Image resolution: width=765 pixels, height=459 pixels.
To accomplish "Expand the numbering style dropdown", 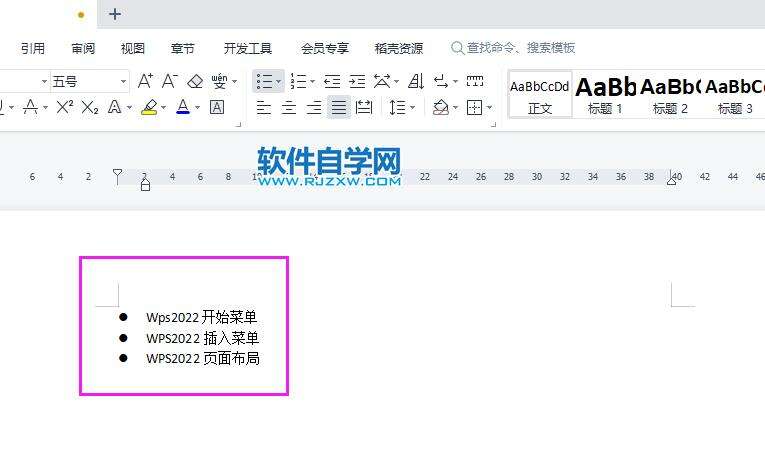I will (x=312, y=81).
